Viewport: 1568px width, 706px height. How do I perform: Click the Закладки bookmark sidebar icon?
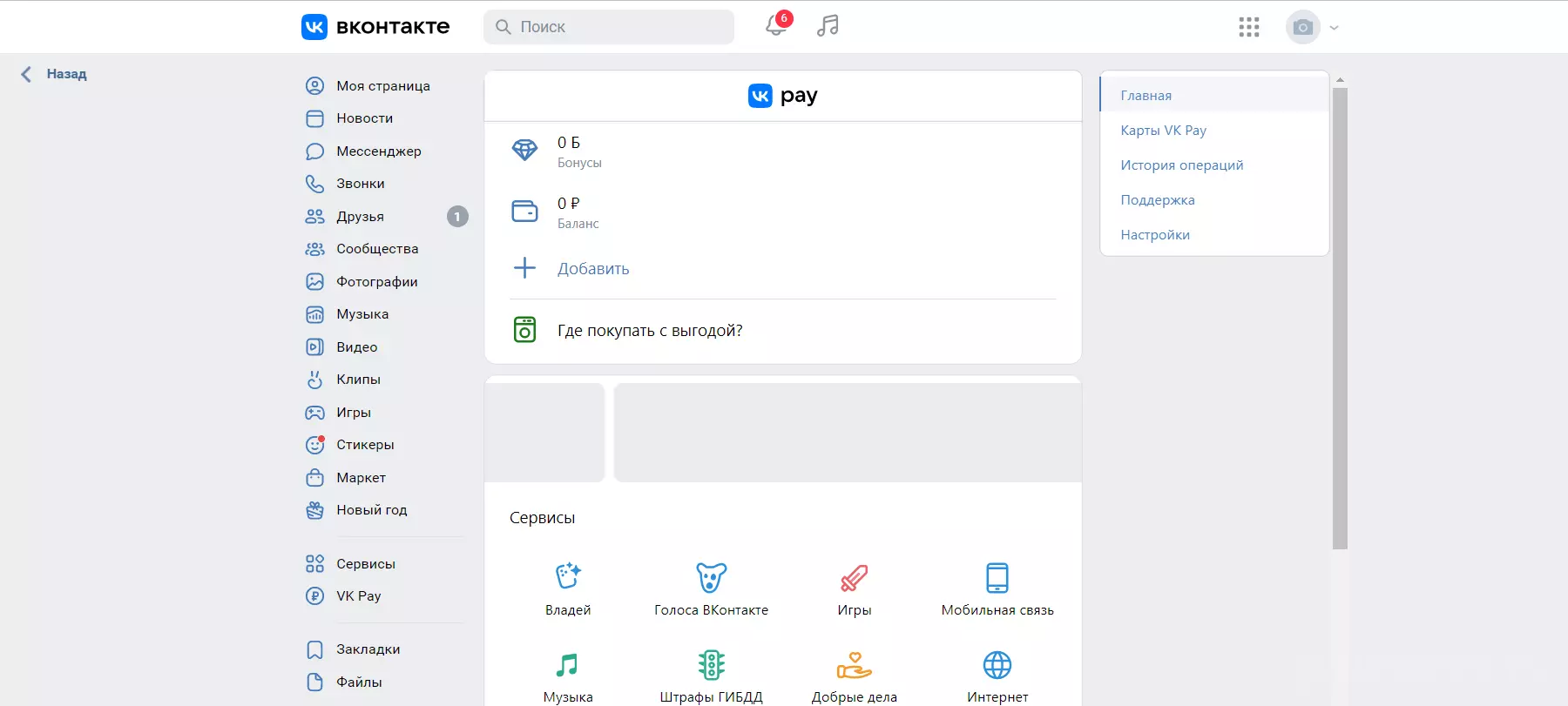(314, 649)
